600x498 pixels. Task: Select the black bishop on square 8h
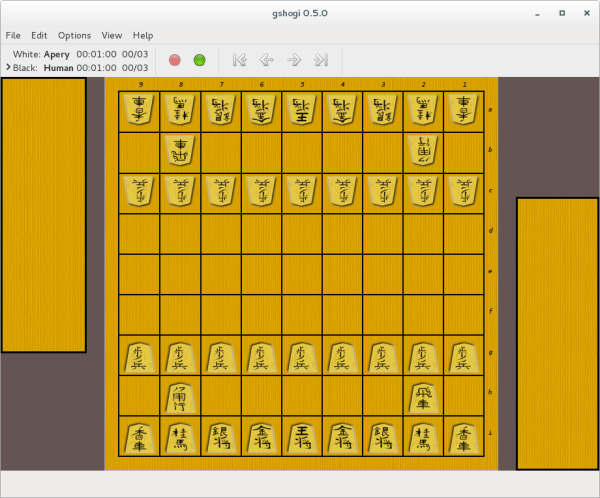click(x=180, y=396)
